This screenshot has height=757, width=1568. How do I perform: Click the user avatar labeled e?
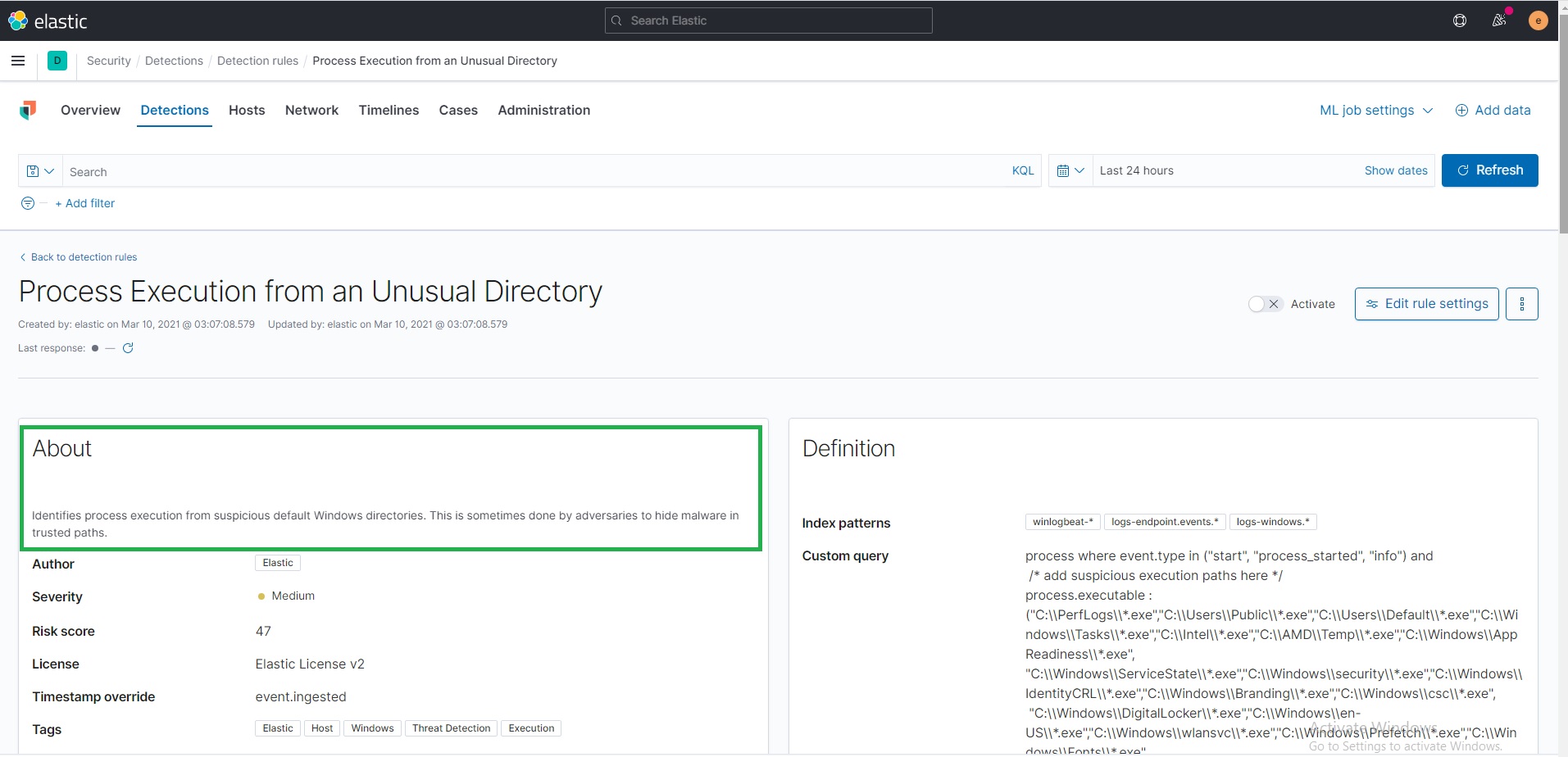coord(1538,20)
